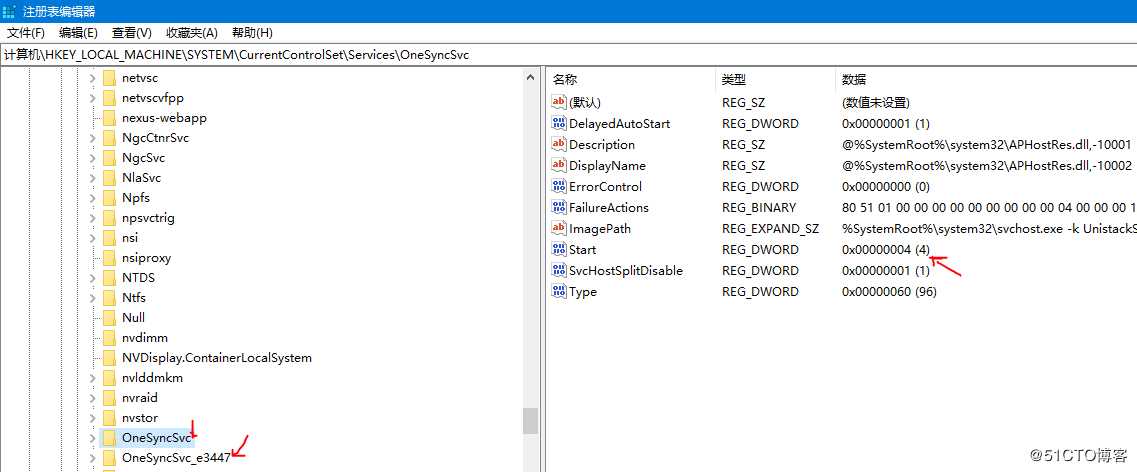Click the npsvctrig folder icon
This screenshot has height=472, width=1137.
pyautogui.click(x=109, y=218)
